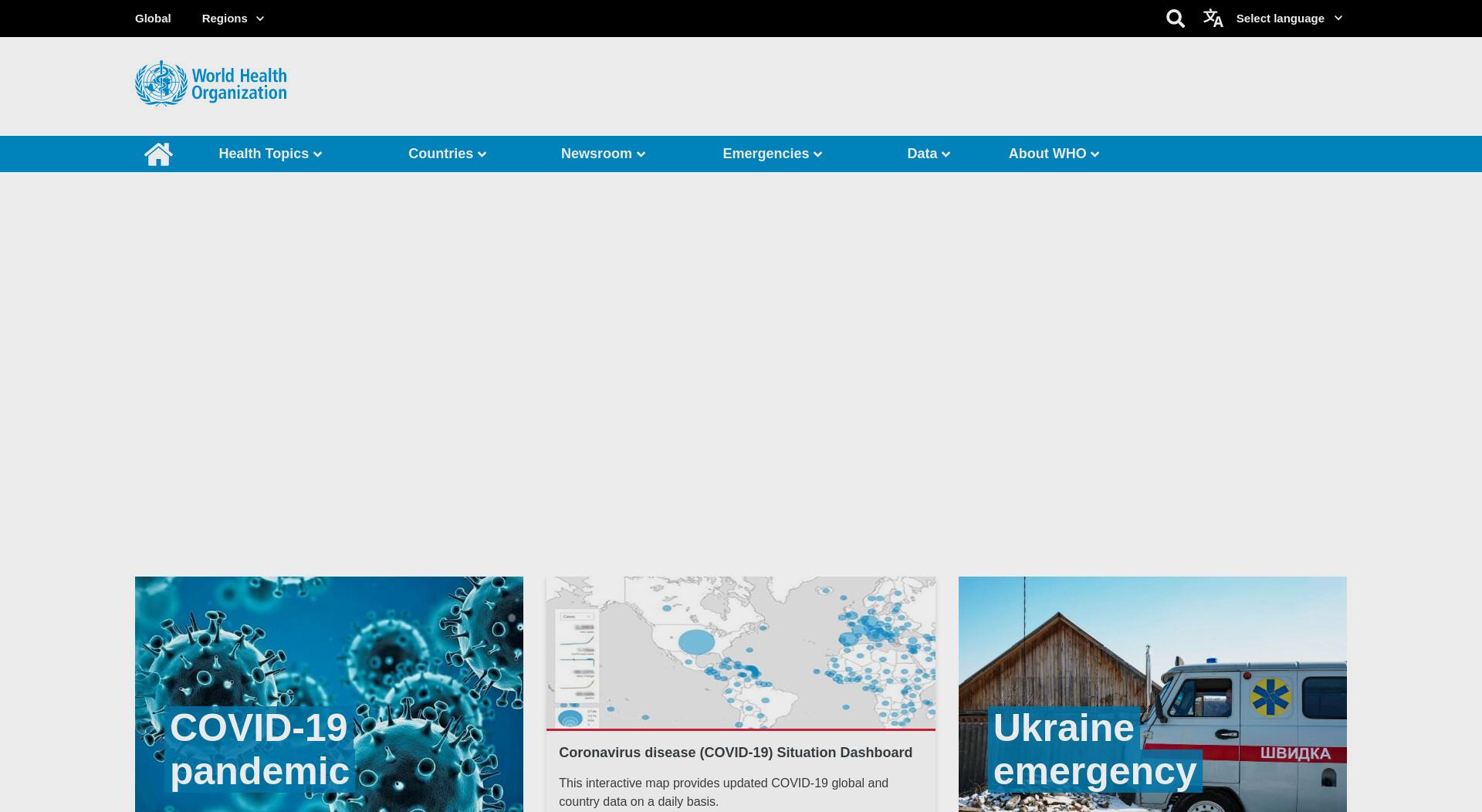Image resolution: width=1482 pixels, height=812 pixels.
Task: Open the Ukraine emergency card
Action: [x=1152, y=694]
